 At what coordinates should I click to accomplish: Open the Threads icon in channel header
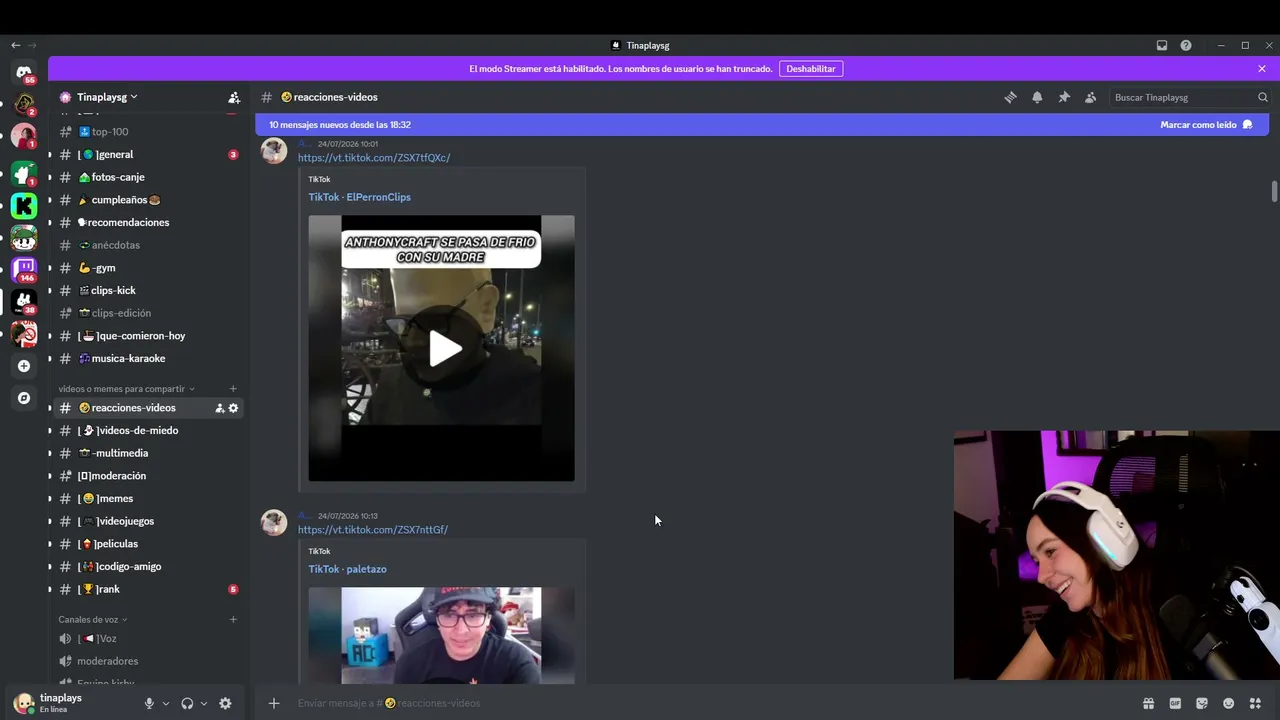coord(1010,97)
